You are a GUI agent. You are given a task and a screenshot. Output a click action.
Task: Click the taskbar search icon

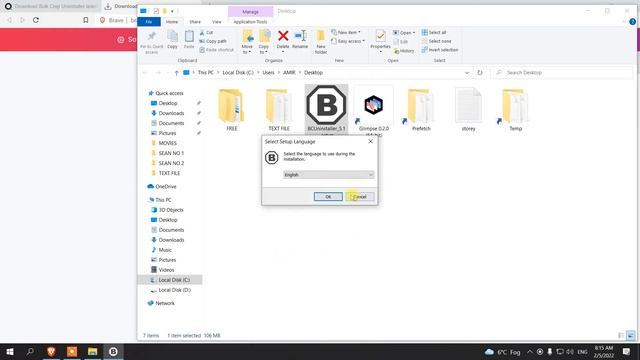click(x=30, y=351)
